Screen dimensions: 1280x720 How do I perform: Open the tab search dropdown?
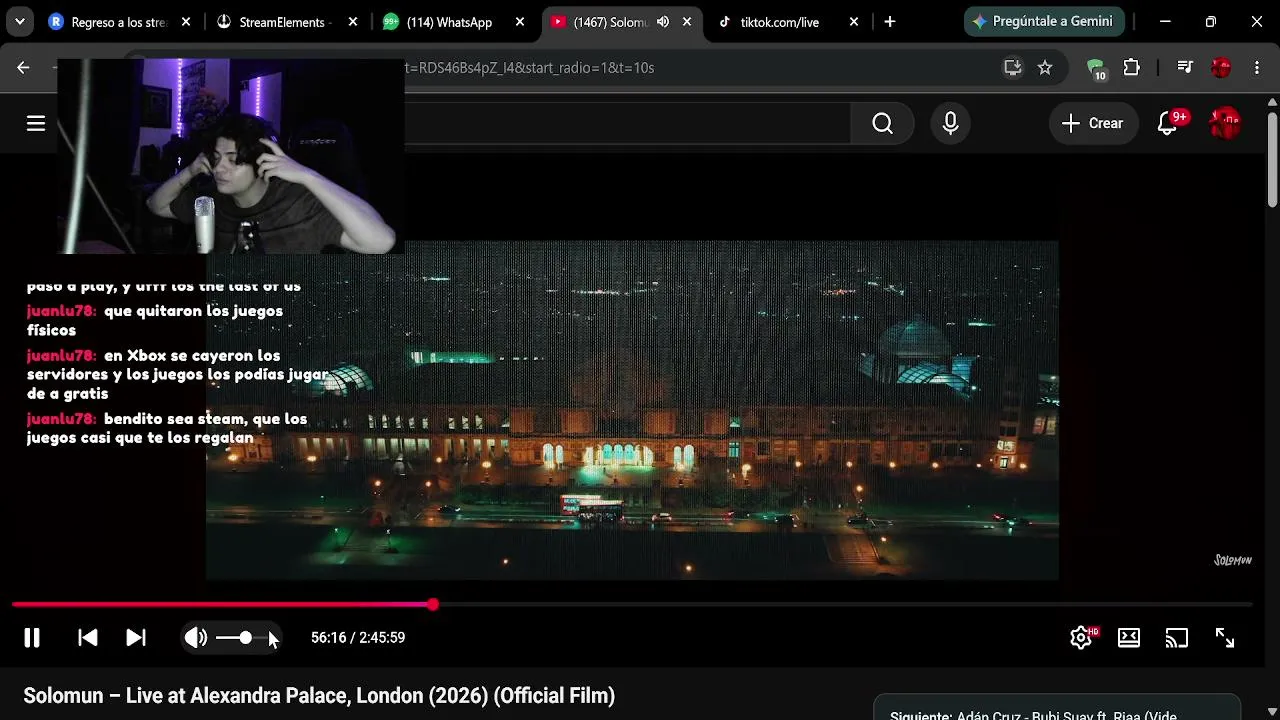(x=20, y=22)
